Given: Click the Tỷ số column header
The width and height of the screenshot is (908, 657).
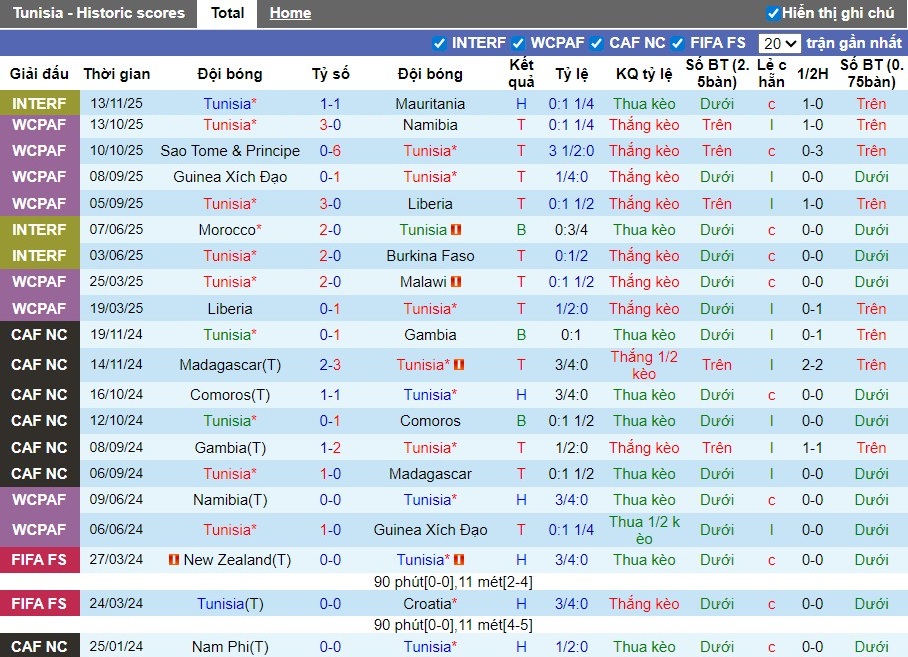Looking at the screenshot, I should pyautogui.click(x=330, y=74).
